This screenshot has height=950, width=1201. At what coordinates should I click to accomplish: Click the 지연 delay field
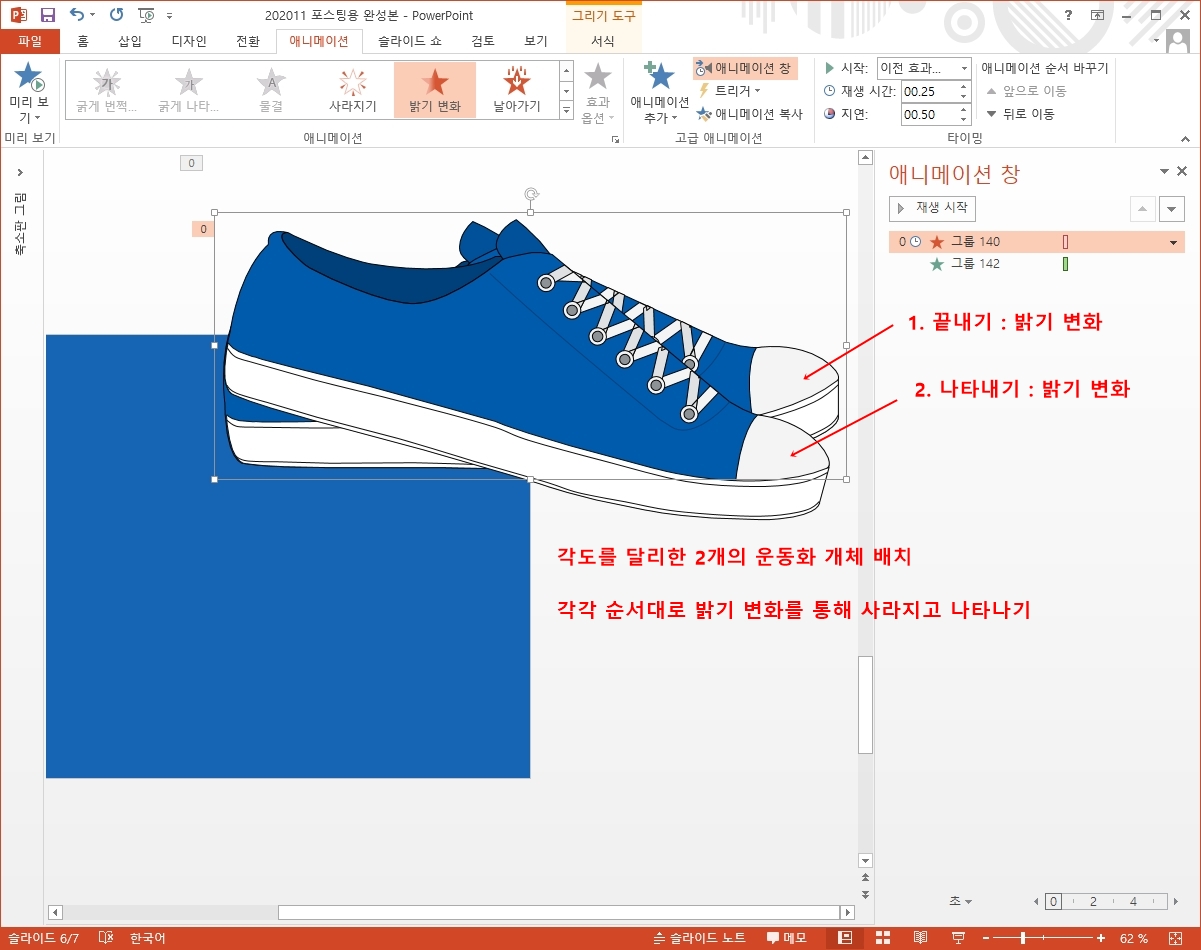click(x=929, y=114)
